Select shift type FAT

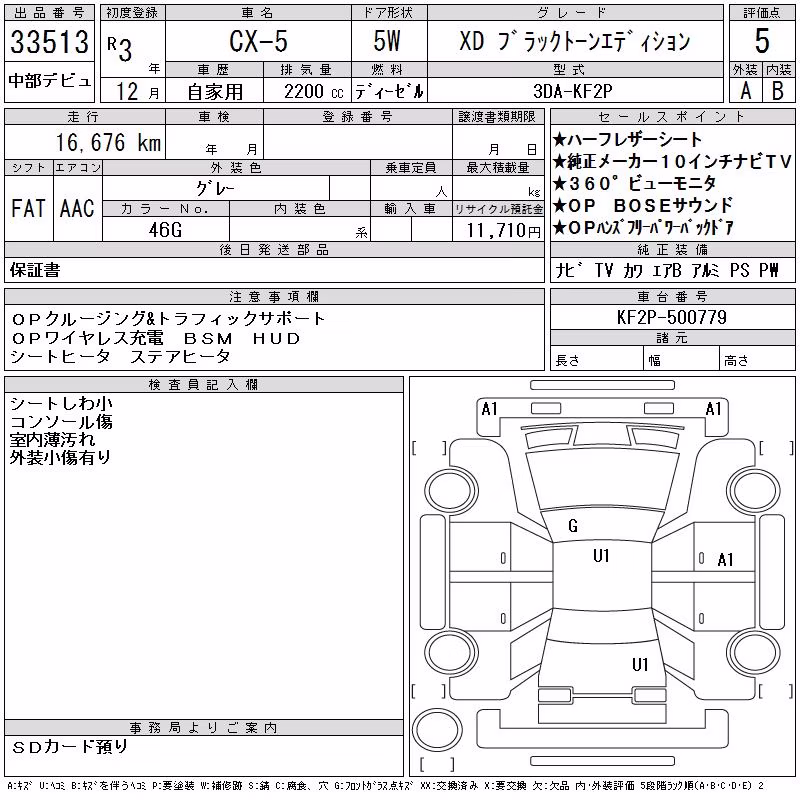pyautogui.click(x=28, y=208)
